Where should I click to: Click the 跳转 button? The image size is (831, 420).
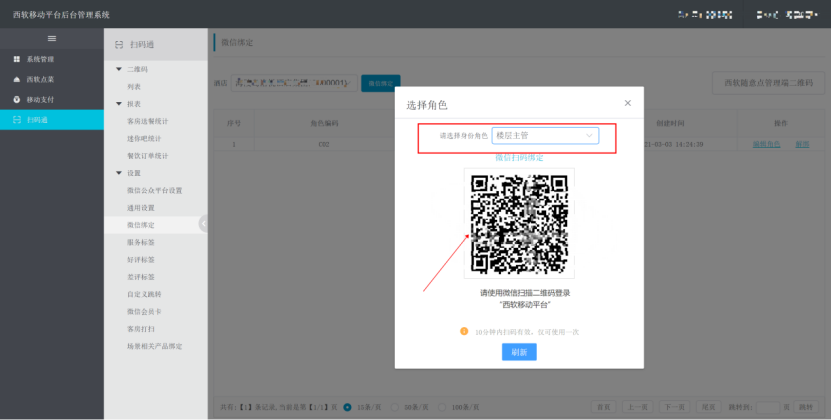pos(806,407)
